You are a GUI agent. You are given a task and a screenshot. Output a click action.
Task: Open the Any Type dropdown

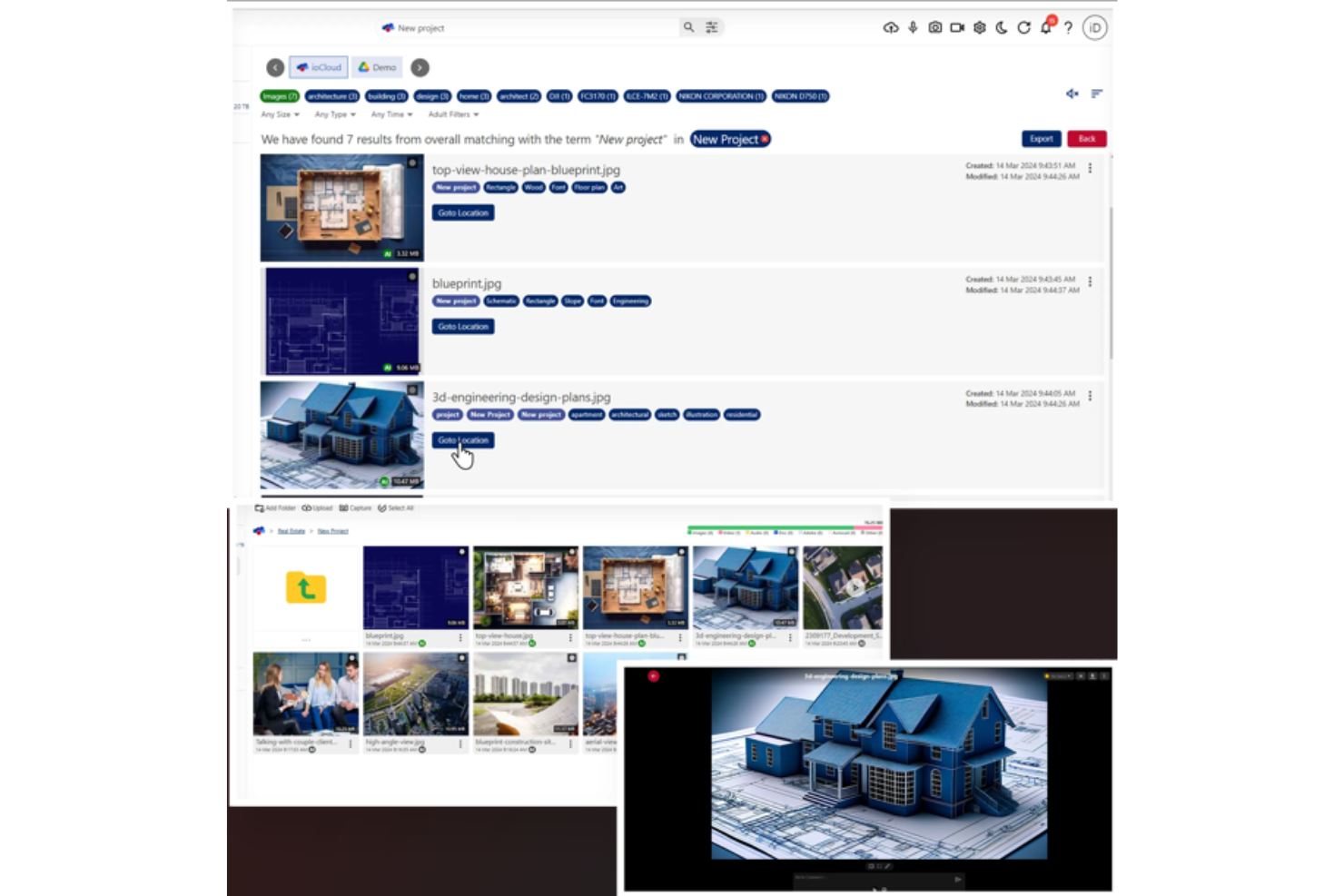335,114
